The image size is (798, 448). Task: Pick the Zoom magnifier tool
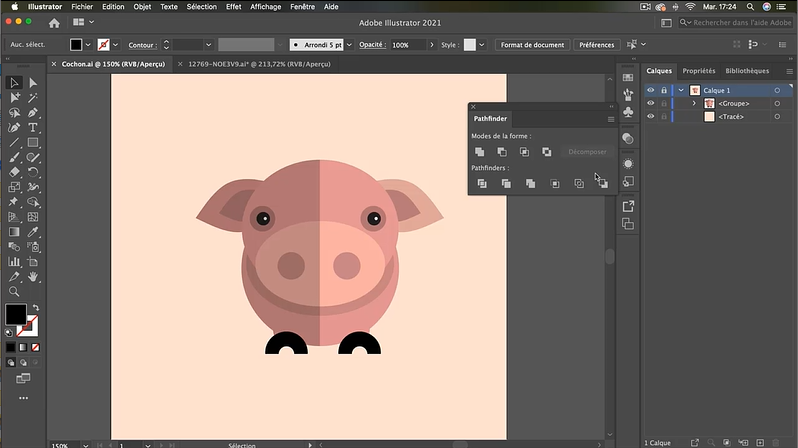coord(14,290)
